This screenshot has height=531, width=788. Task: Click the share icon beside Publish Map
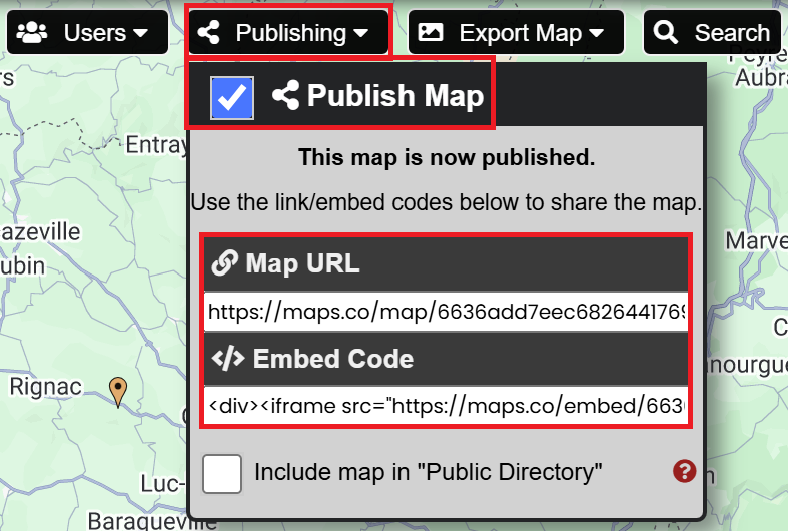click(285, 95)
